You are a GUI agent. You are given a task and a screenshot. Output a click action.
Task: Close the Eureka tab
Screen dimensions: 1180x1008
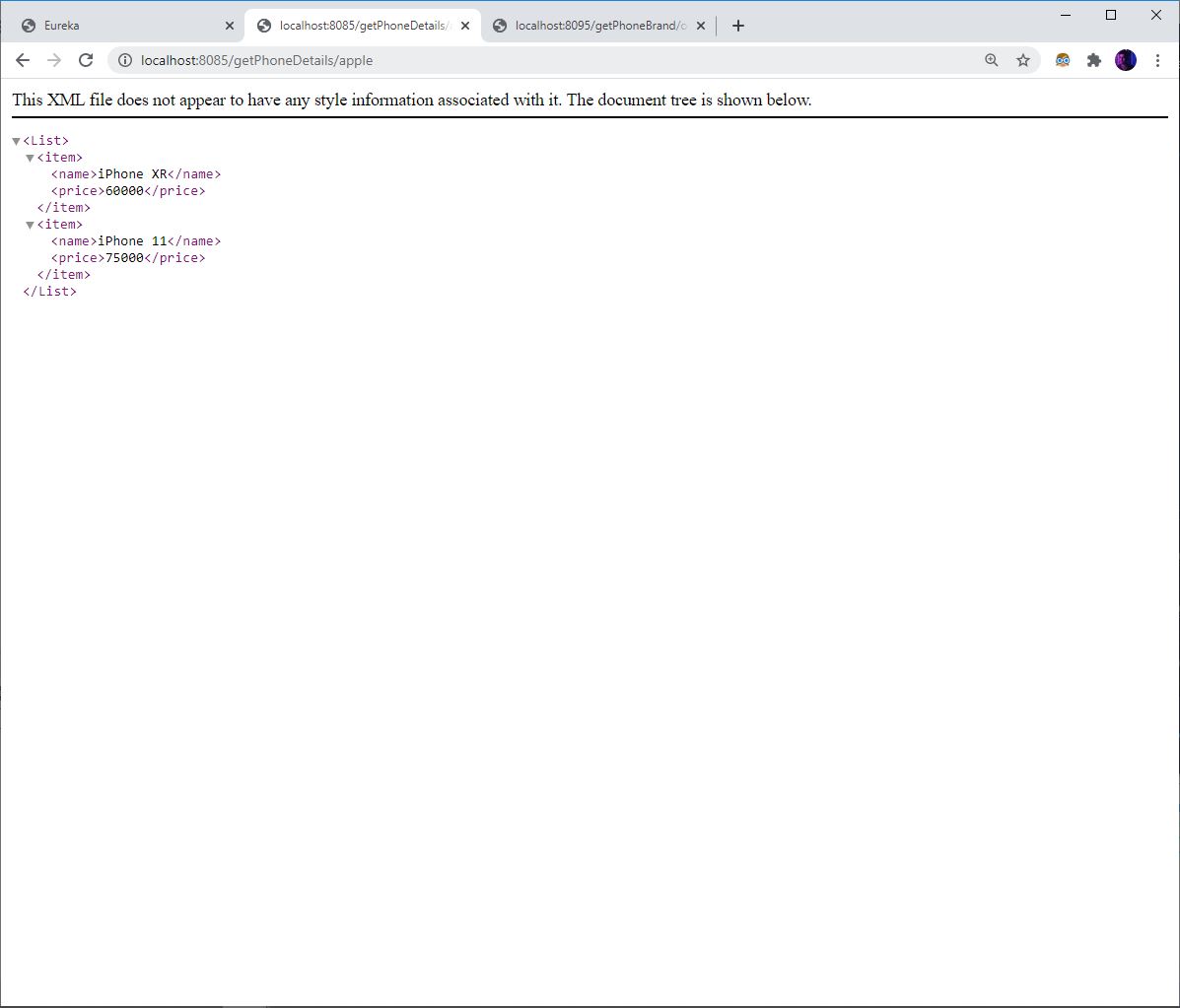[x=230, y=26]
